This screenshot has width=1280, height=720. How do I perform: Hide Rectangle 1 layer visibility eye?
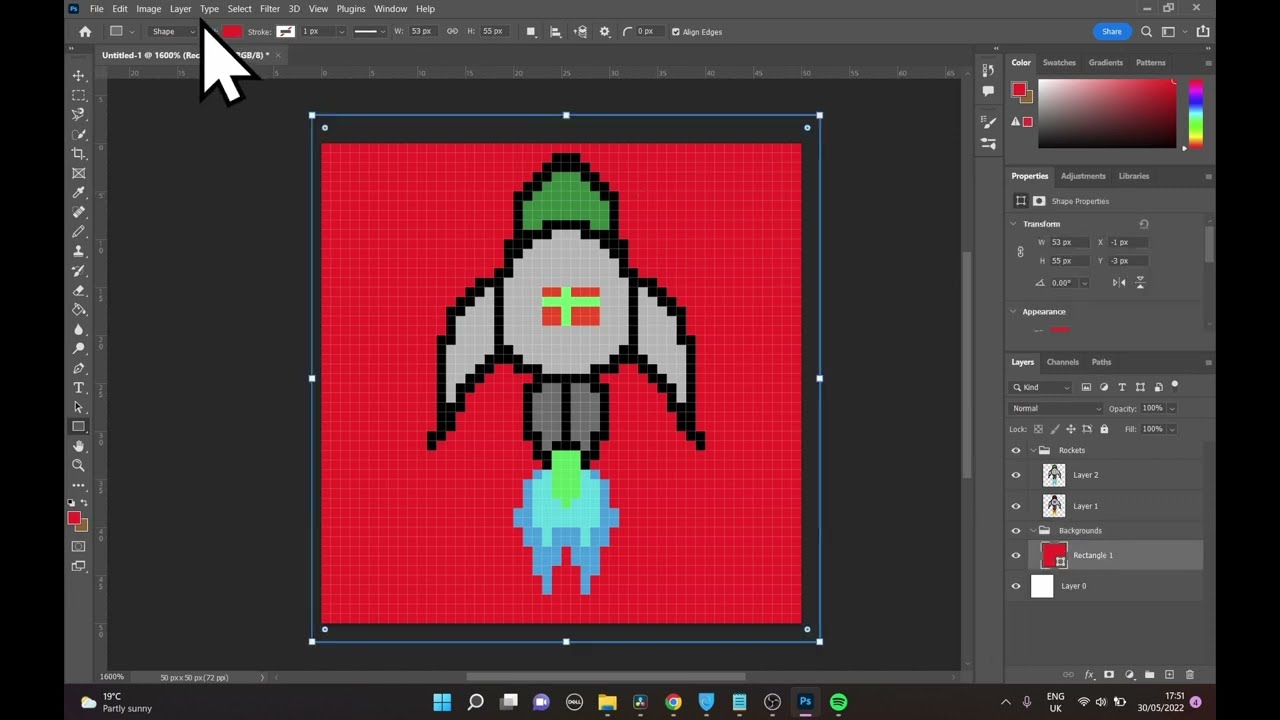[x=1016, y=556]
